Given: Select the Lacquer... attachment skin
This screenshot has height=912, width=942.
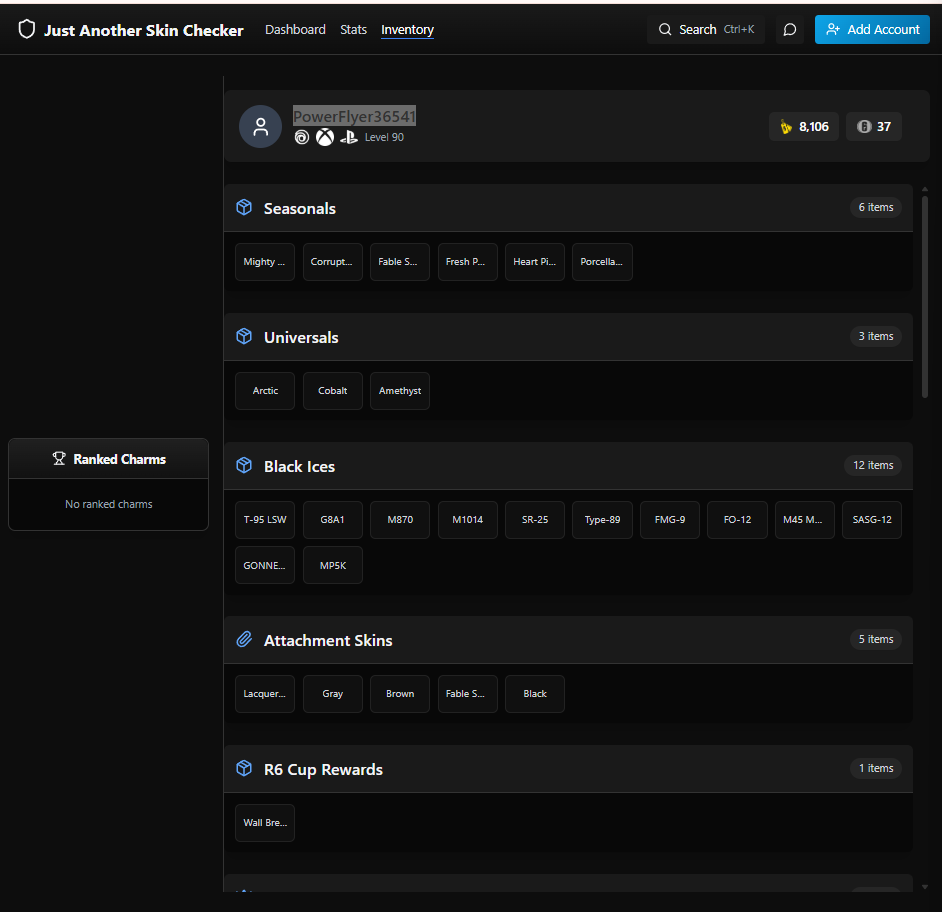Looking at the screenshot, I should (x=264, y=694).
